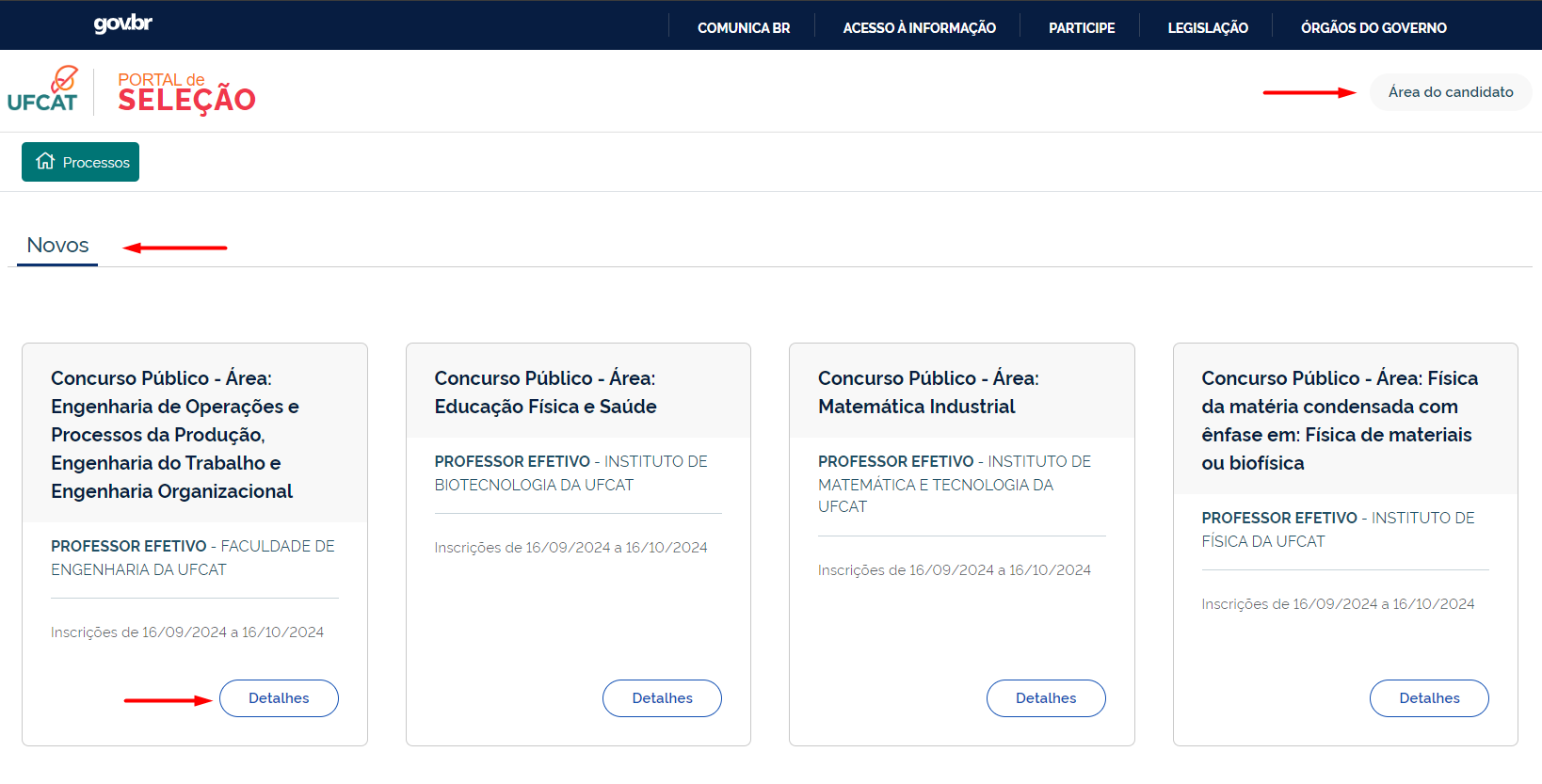Open Órgãos do Governo menu
Viewport: 1542px width, 784px height.
point(1373,28)
